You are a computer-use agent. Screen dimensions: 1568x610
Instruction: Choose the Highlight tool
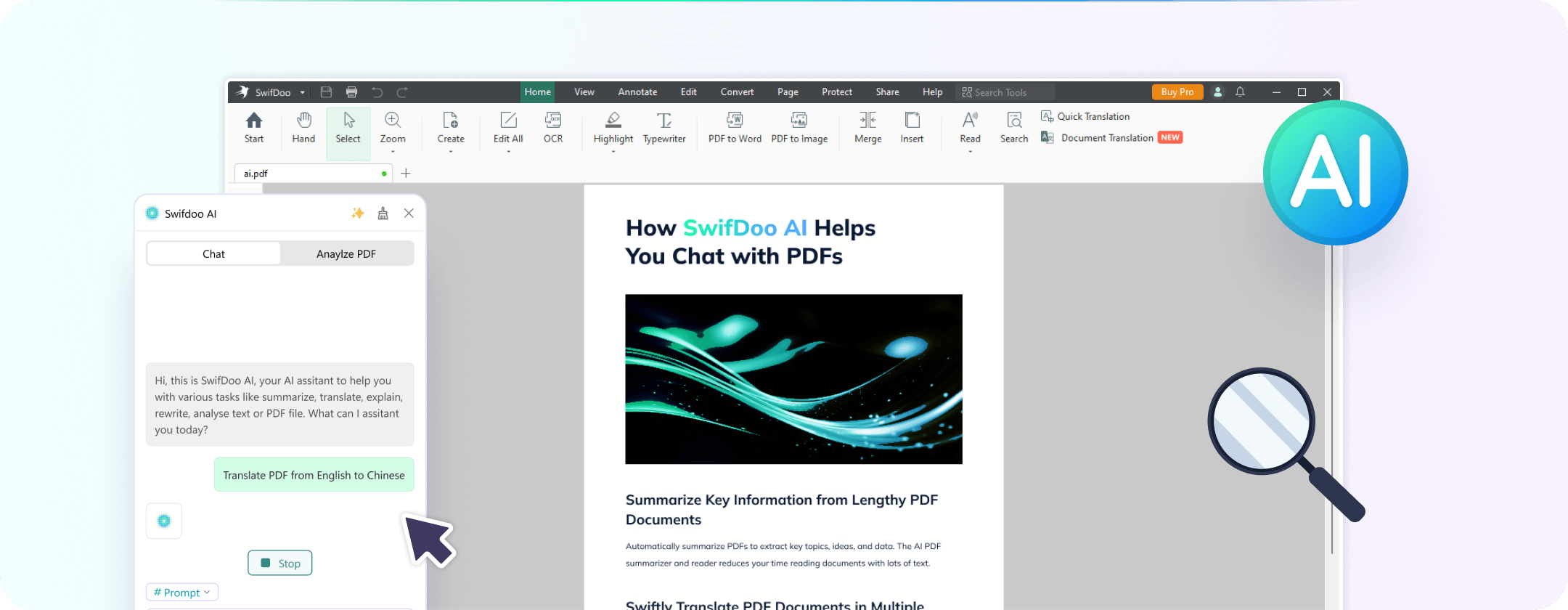point(613,128)
